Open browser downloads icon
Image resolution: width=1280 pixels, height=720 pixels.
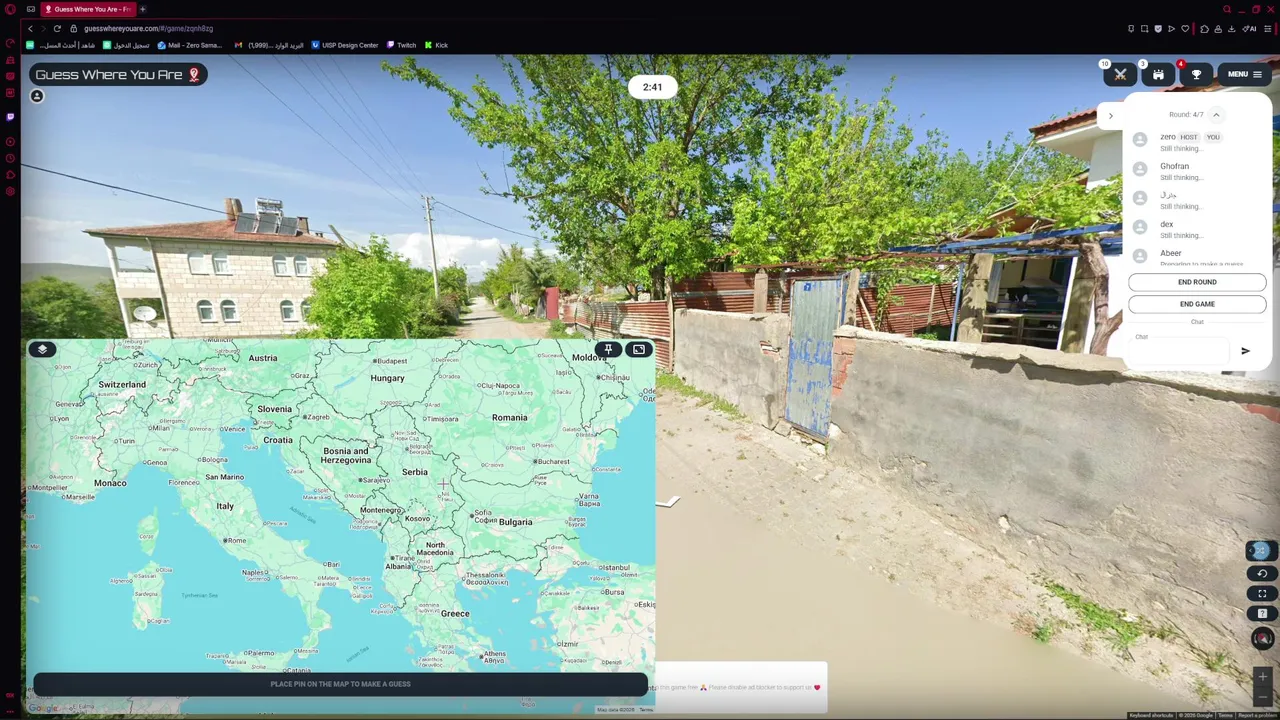coord(1233,29)
